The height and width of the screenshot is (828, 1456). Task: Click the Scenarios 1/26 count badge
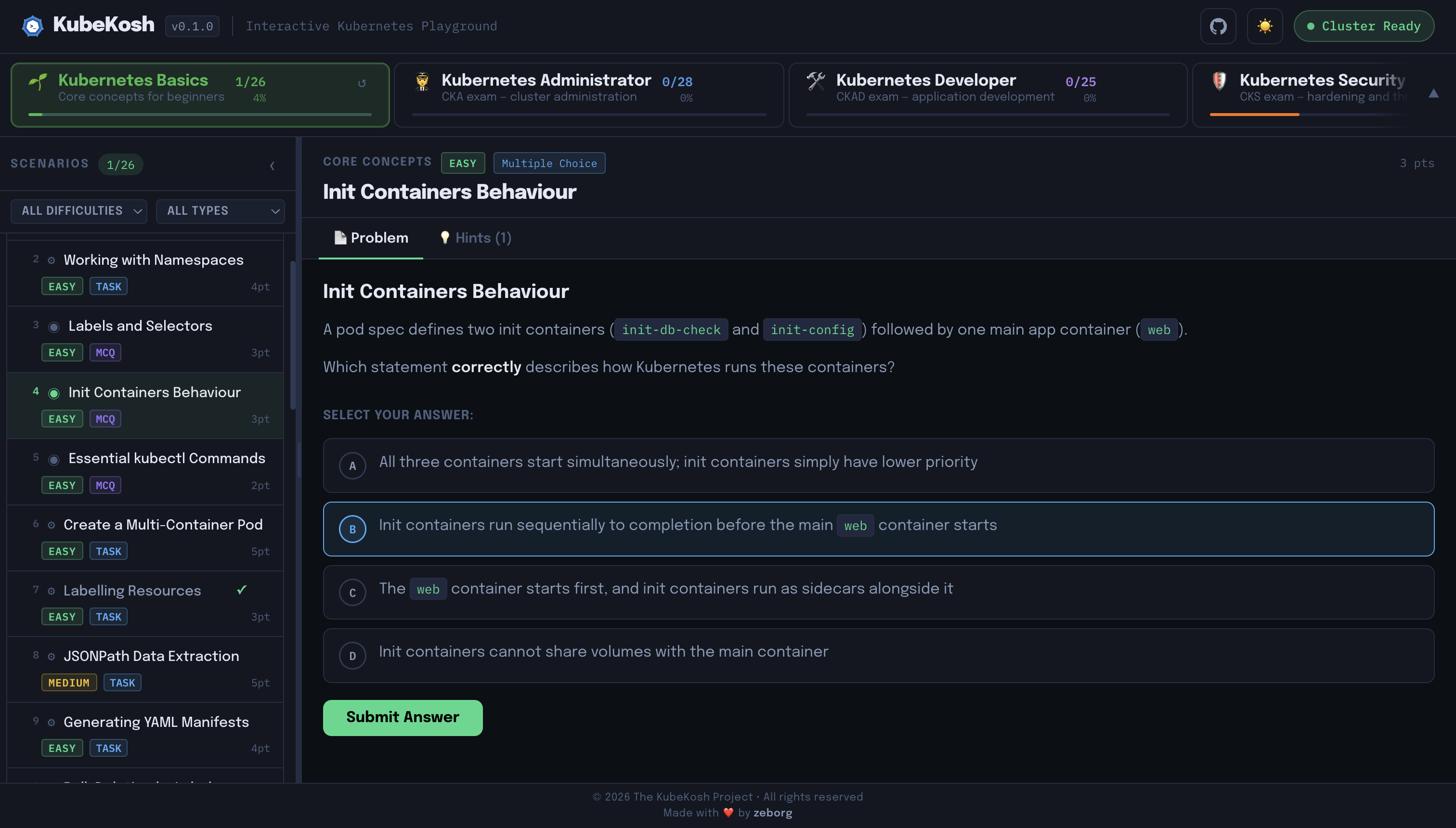tap(120, 164)
